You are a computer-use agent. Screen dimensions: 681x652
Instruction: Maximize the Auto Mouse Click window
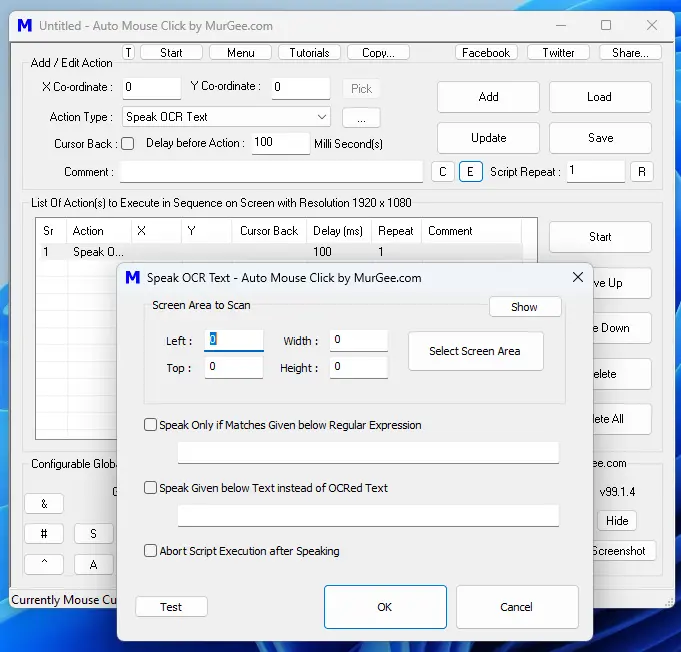(x=606, y=25)
